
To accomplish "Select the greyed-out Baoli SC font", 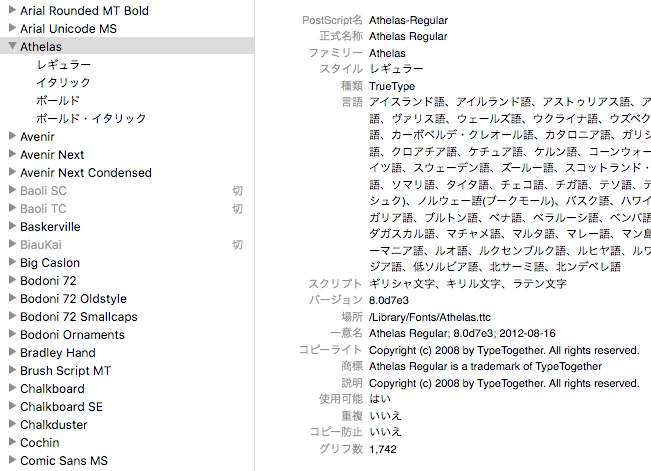I will [43, 191].
